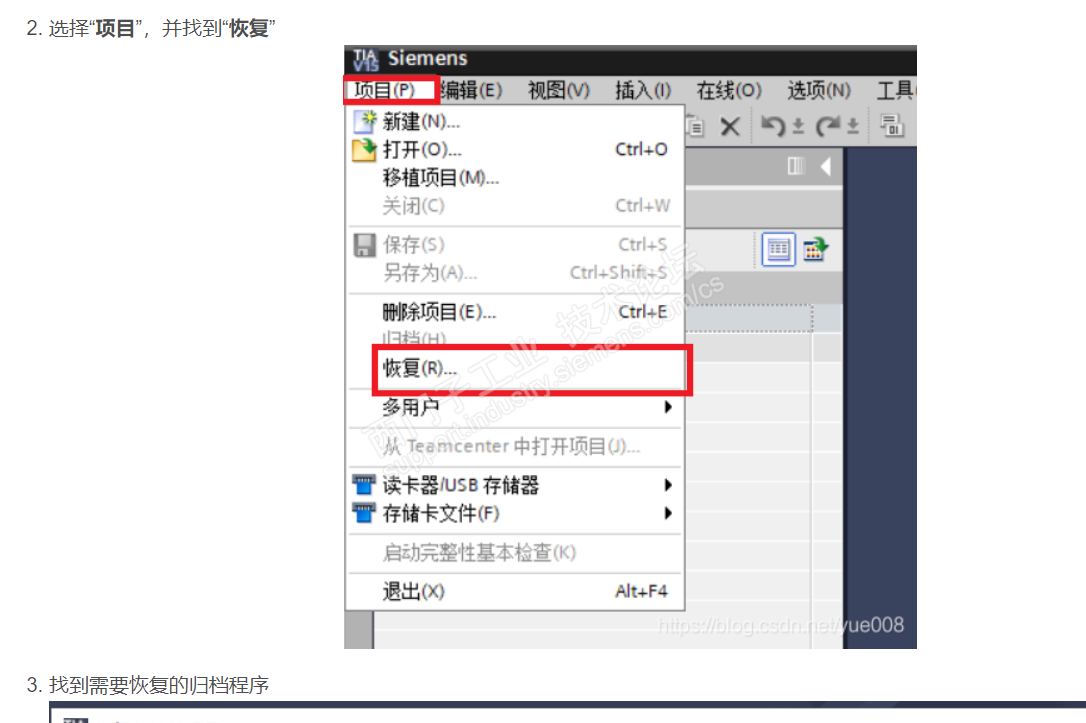This screenshot has height=723, width=1086.
Task: Click the Redo arrow icon
Action: [828, 126]
